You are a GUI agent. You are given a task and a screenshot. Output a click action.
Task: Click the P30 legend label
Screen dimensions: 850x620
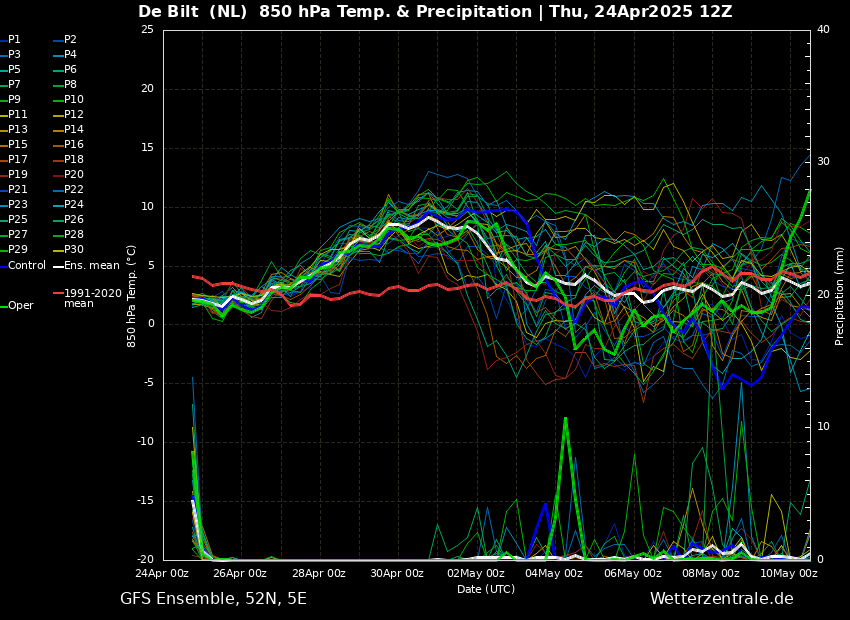[74, 250]
